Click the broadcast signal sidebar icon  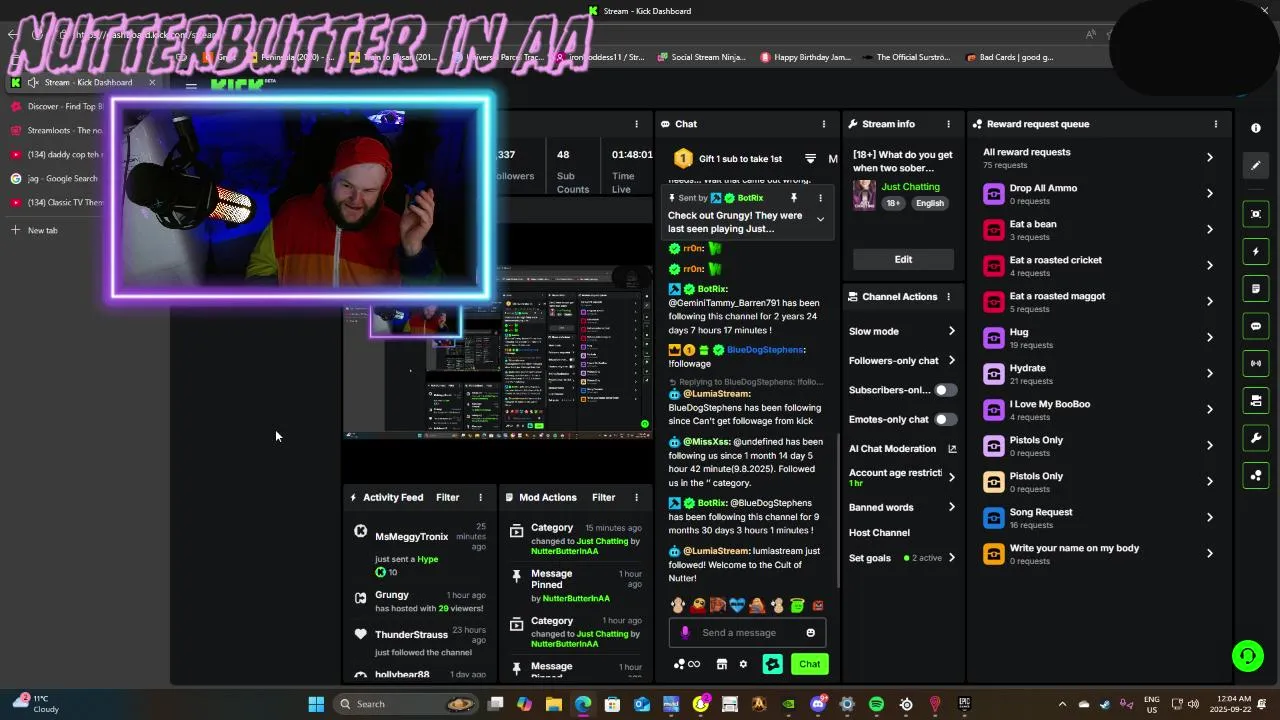pos(1256,363)
